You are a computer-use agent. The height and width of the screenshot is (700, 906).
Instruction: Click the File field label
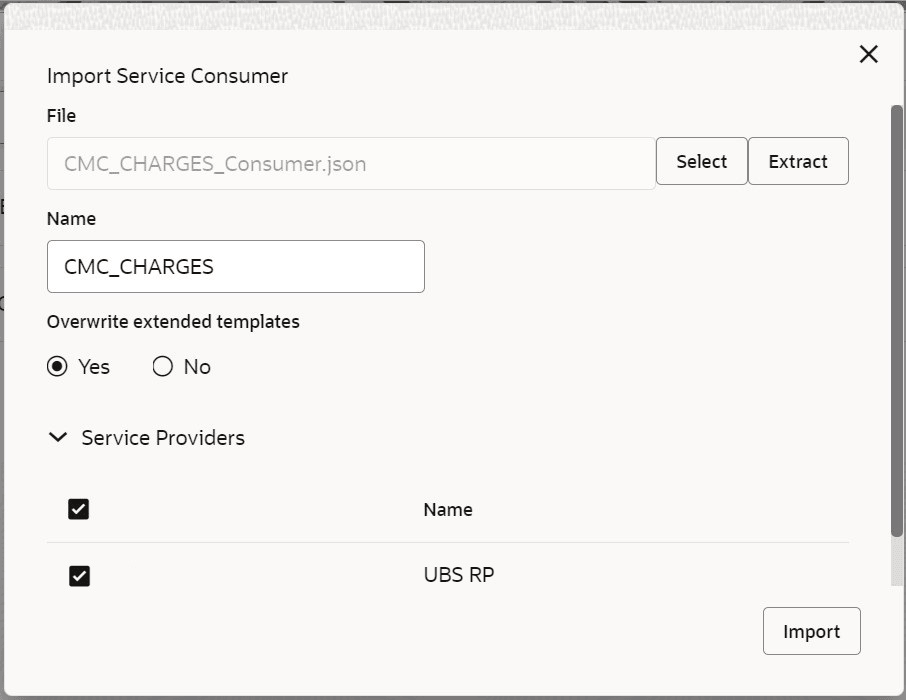(x=61, y=116)
